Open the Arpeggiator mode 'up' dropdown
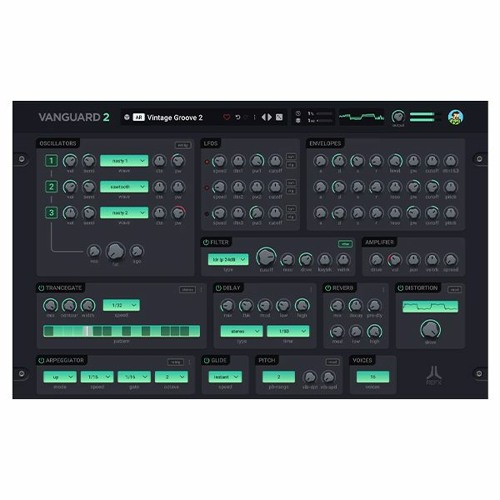Viewport: 500px width, 500px height. tap(60, 377)
